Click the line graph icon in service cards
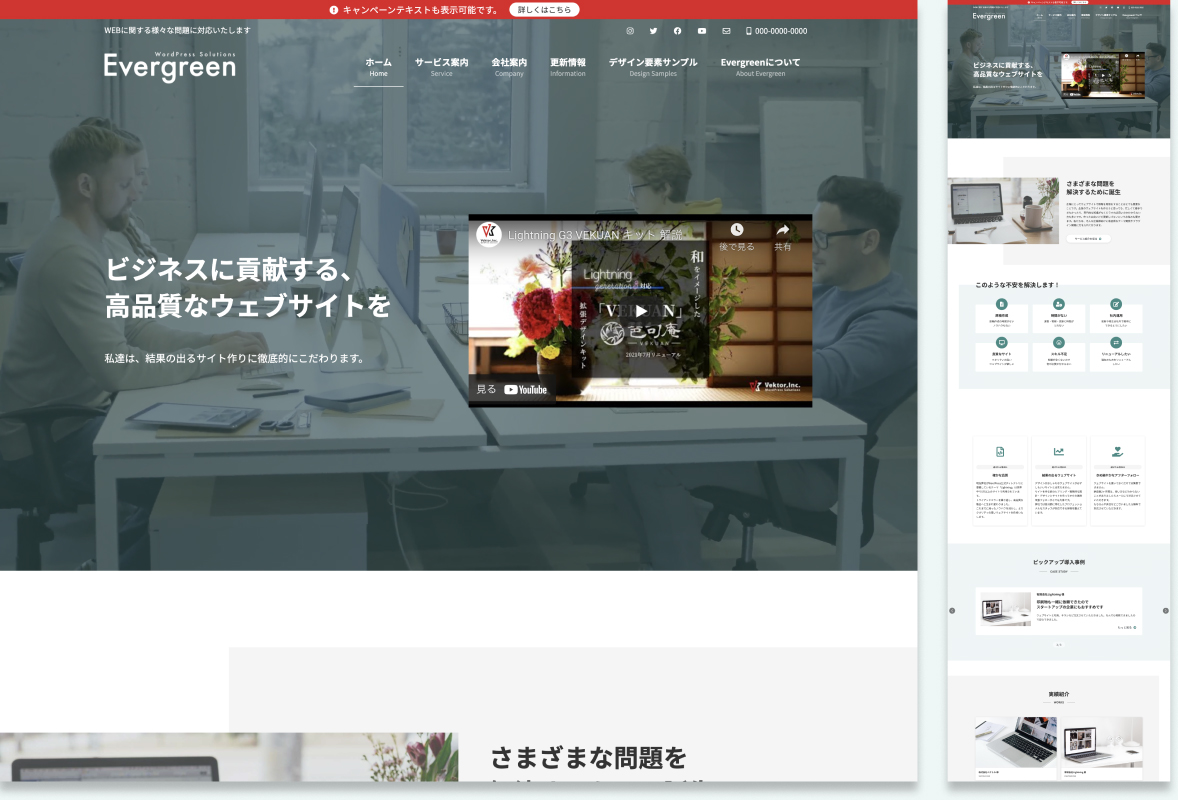Image resolution: width=1178 pixels, height=800 pixels. tap(1059, 451)
